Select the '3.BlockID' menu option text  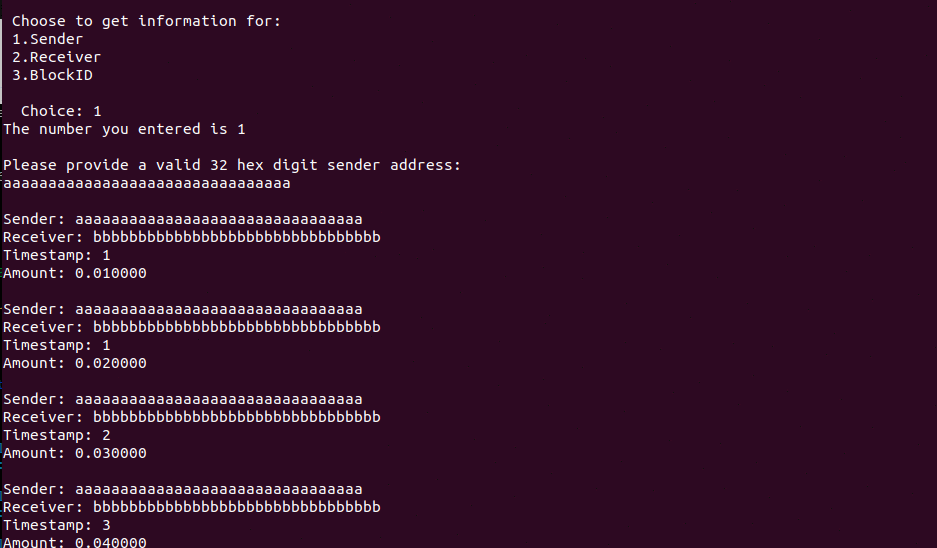(52, 75)
